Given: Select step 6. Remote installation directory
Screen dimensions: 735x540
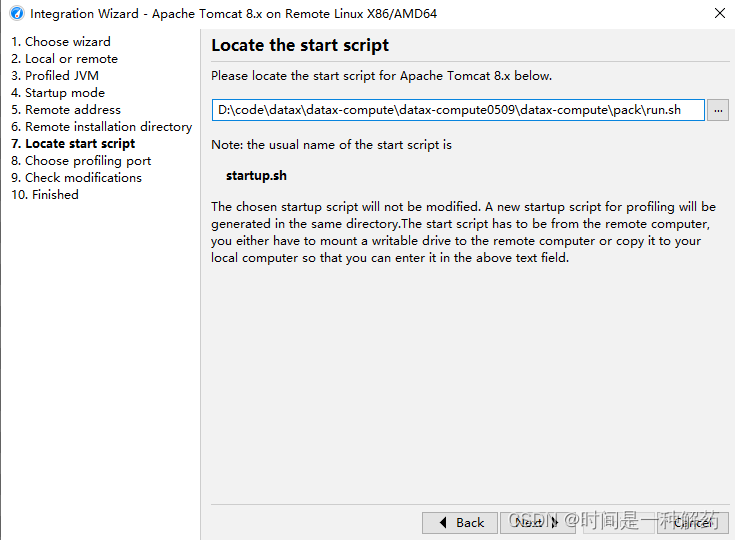Looking at the screenshot, I should click(101, 127).
